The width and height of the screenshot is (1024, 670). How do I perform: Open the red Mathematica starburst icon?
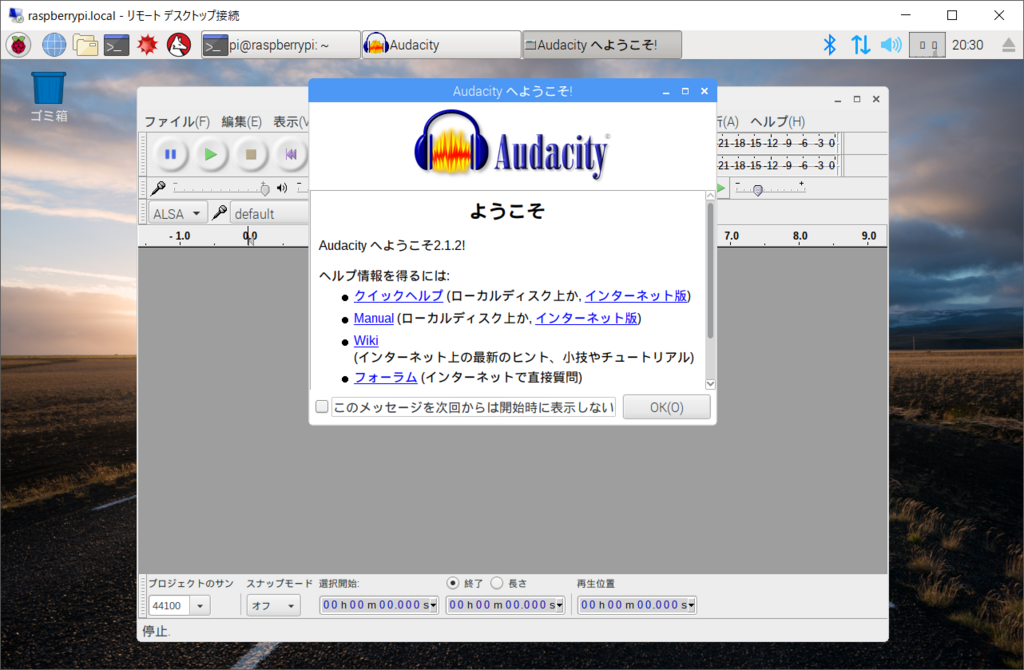tap(148, 45)
